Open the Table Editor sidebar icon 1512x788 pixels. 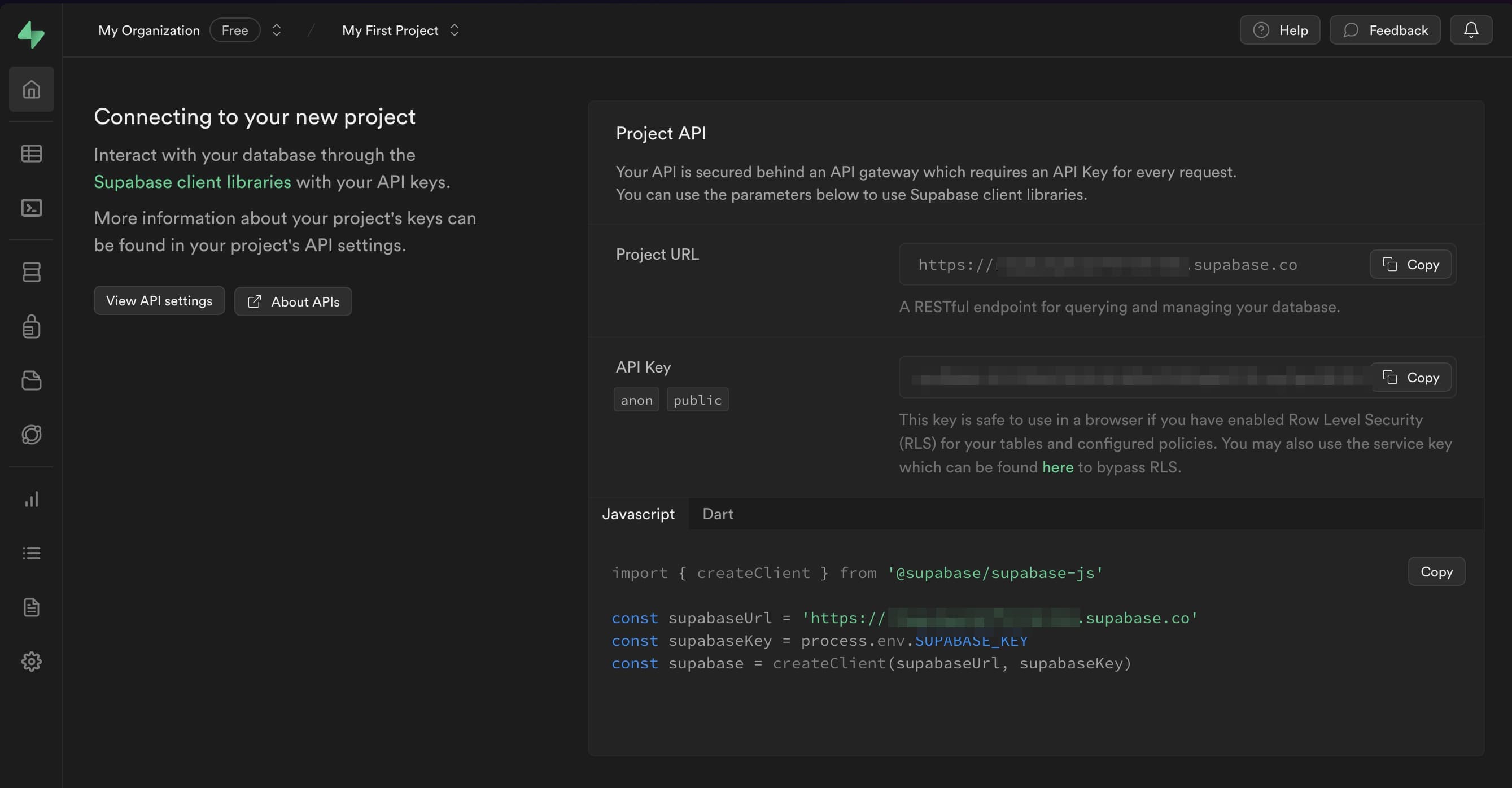[31, 154]
